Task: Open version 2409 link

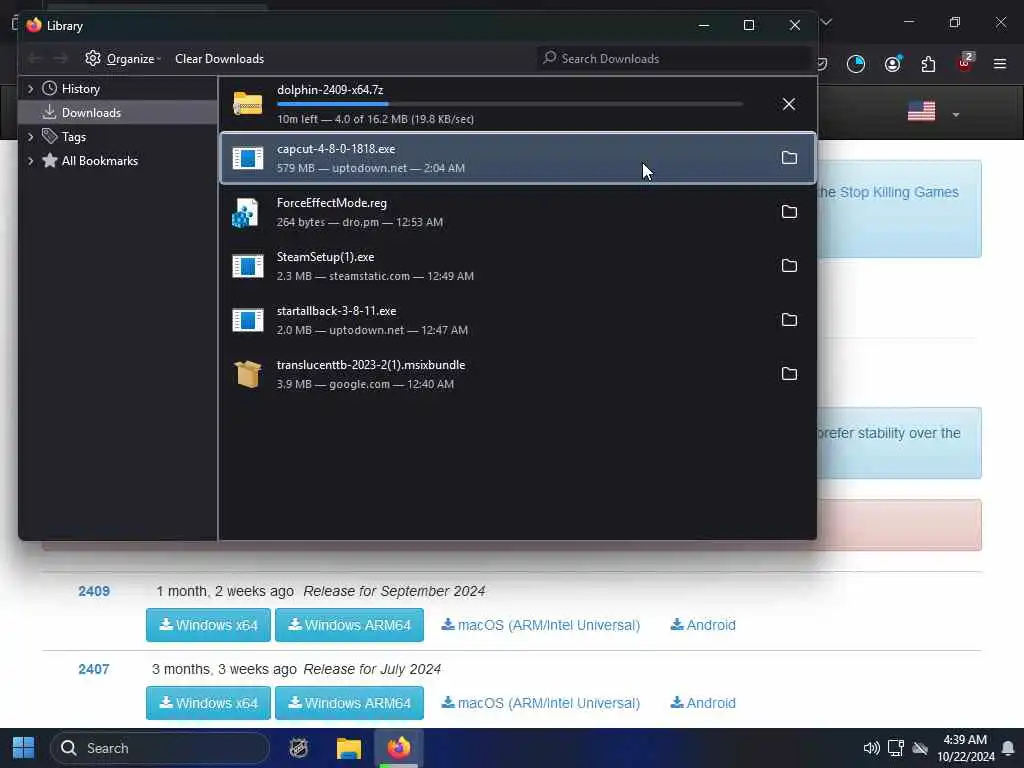Action: (x=94, y=591)
